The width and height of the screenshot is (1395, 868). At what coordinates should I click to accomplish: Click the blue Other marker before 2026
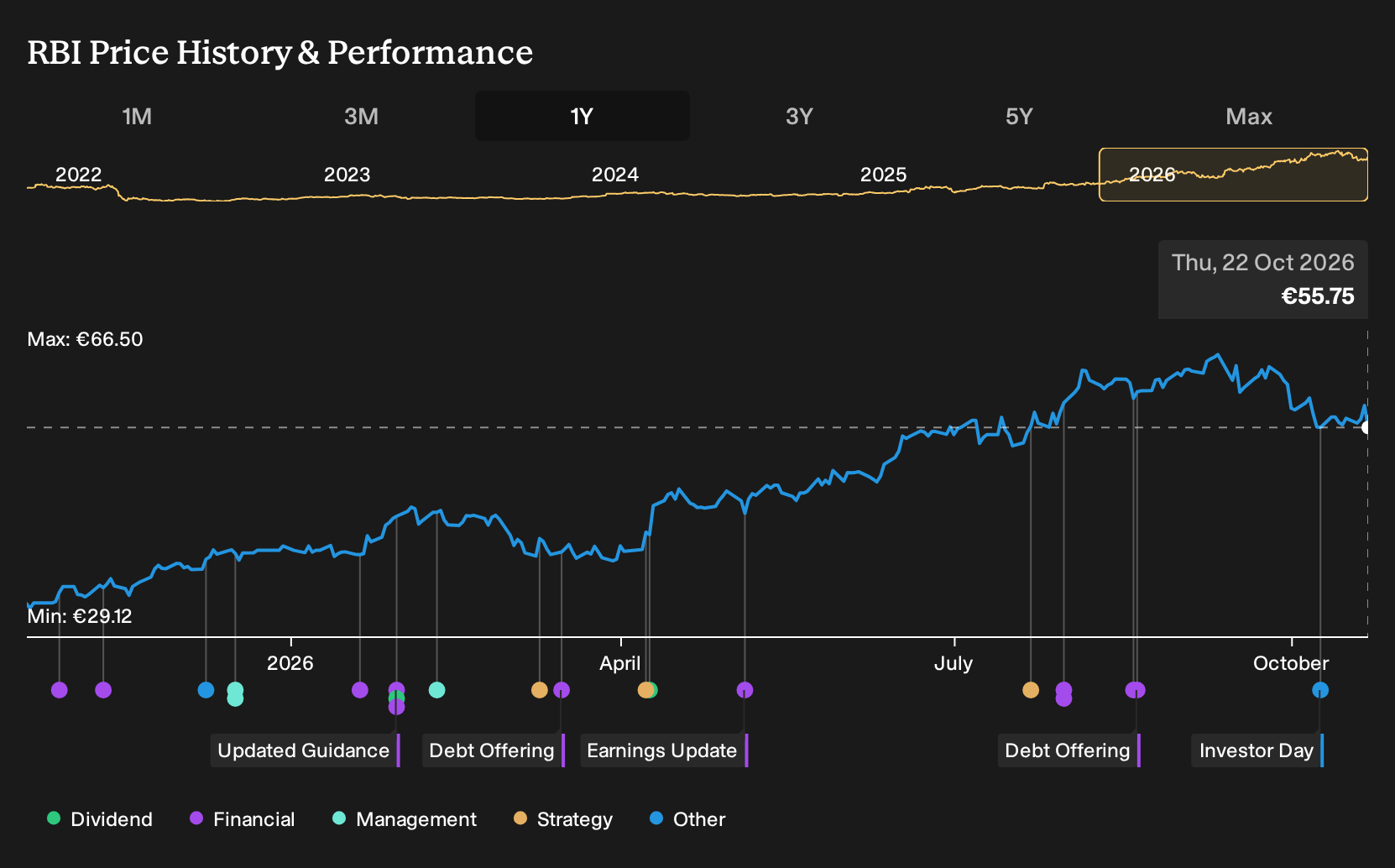click(206, 690)
